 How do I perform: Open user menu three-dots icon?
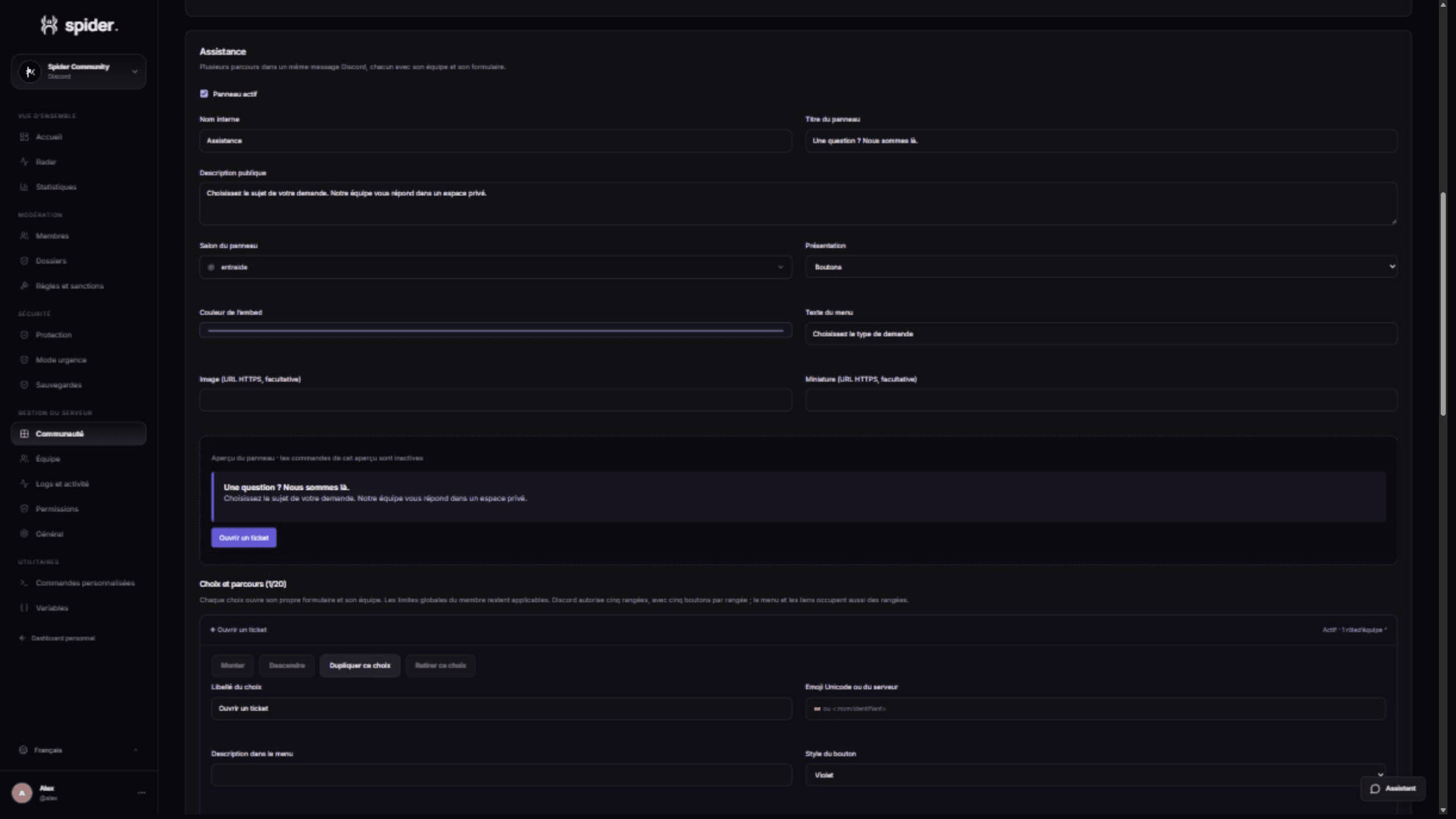point(142,792)
